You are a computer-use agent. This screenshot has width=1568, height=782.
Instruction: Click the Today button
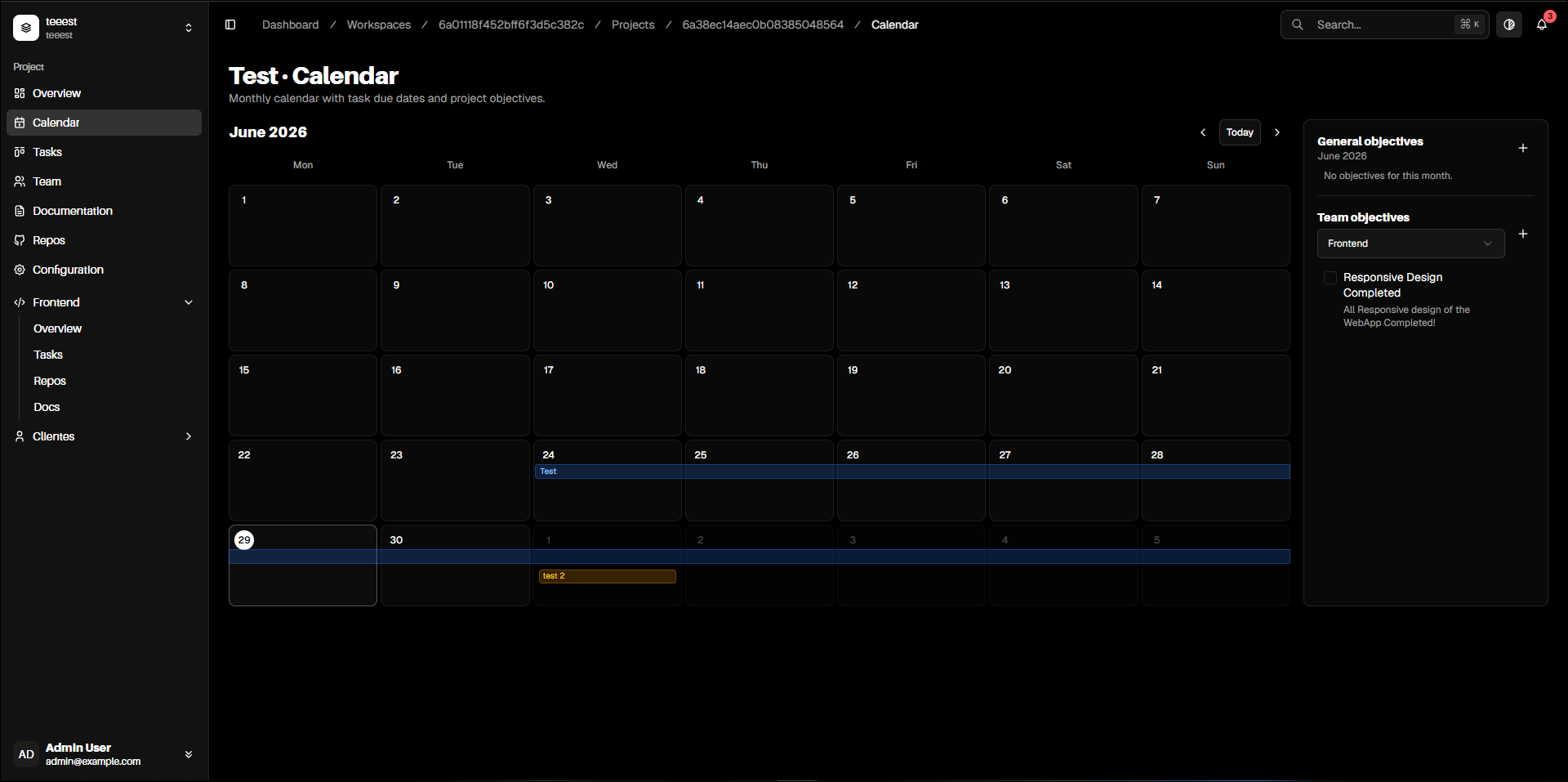1240,132
